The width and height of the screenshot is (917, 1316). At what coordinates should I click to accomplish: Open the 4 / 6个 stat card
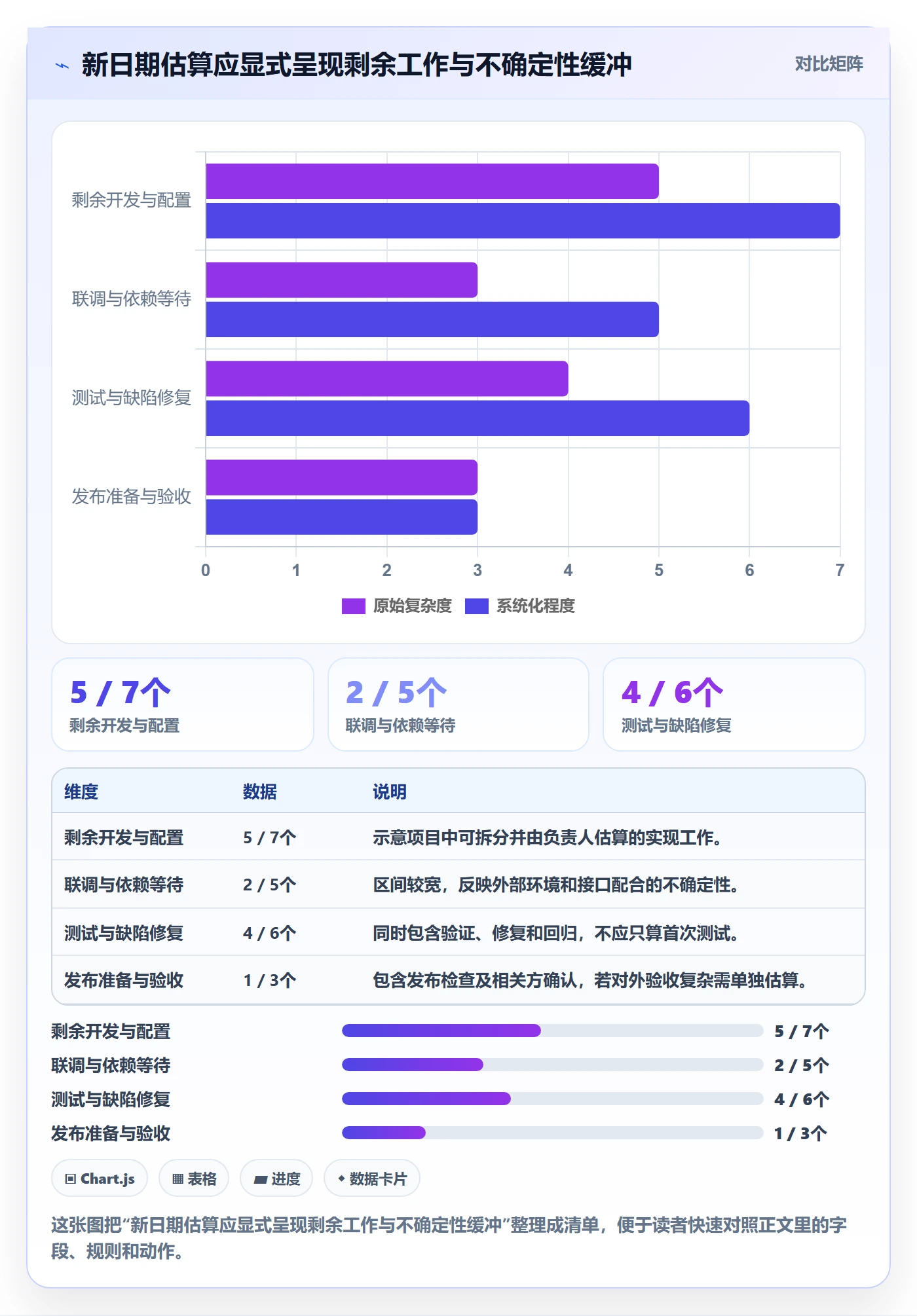(734, 704)
